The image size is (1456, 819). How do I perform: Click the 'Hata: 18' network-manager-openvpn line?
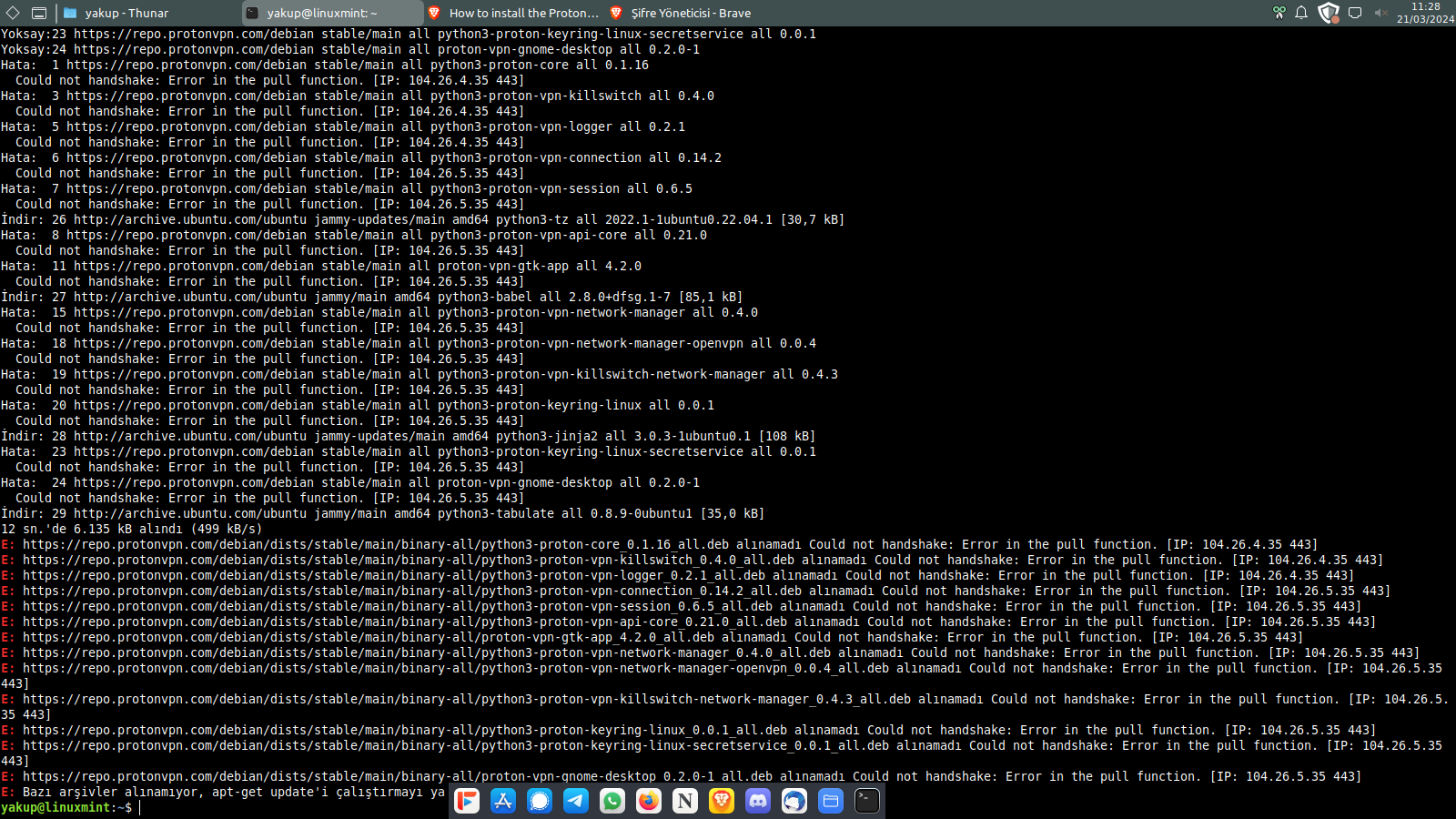[x=409, y=343]
